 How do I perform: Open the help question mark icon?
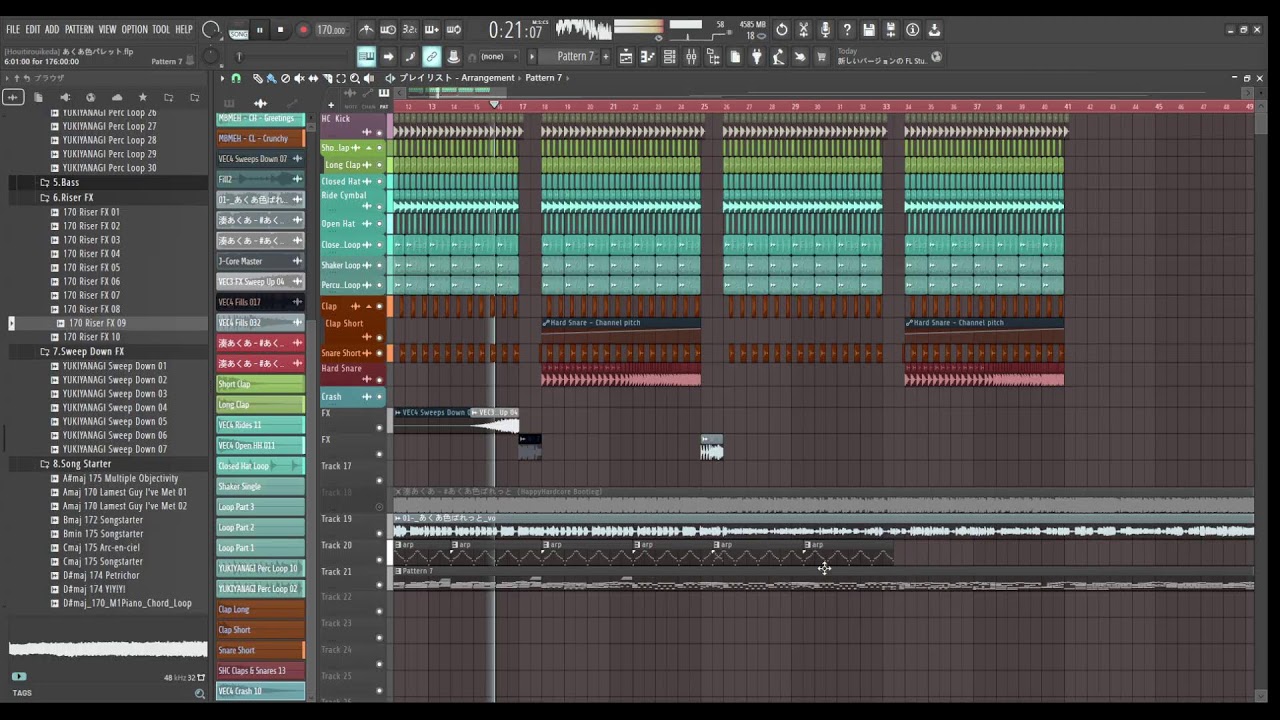point(848,29)
